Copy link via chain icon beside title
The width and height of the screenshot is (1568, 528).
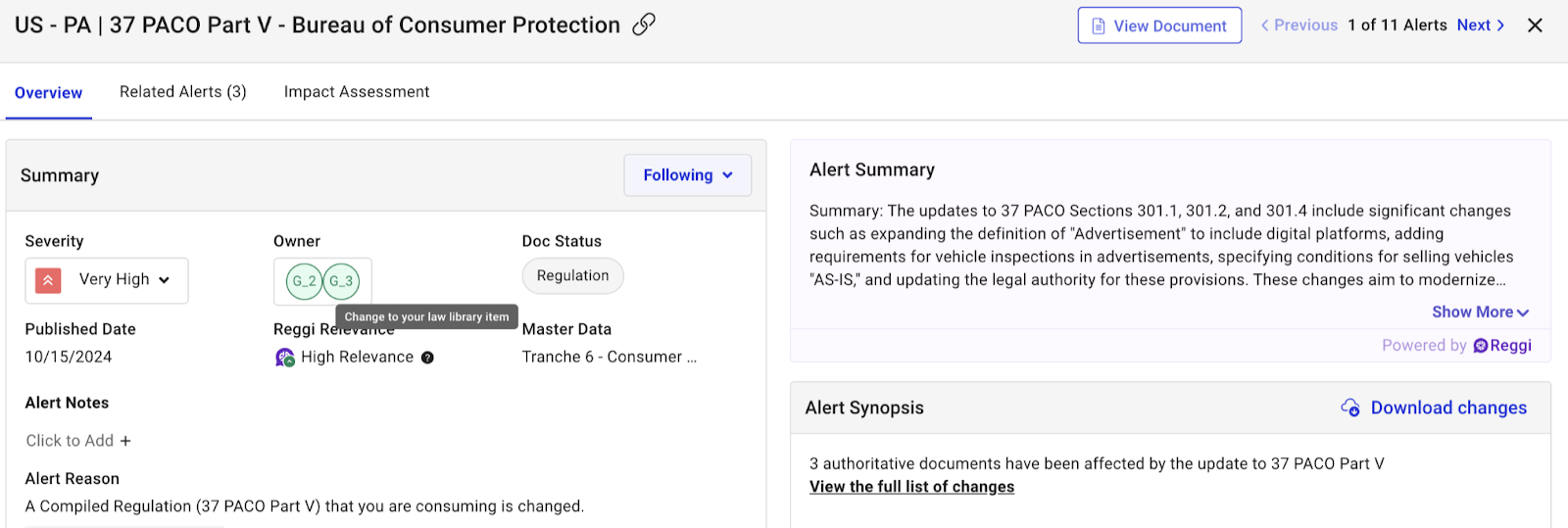pyautogui.click(x=644, y=24)
